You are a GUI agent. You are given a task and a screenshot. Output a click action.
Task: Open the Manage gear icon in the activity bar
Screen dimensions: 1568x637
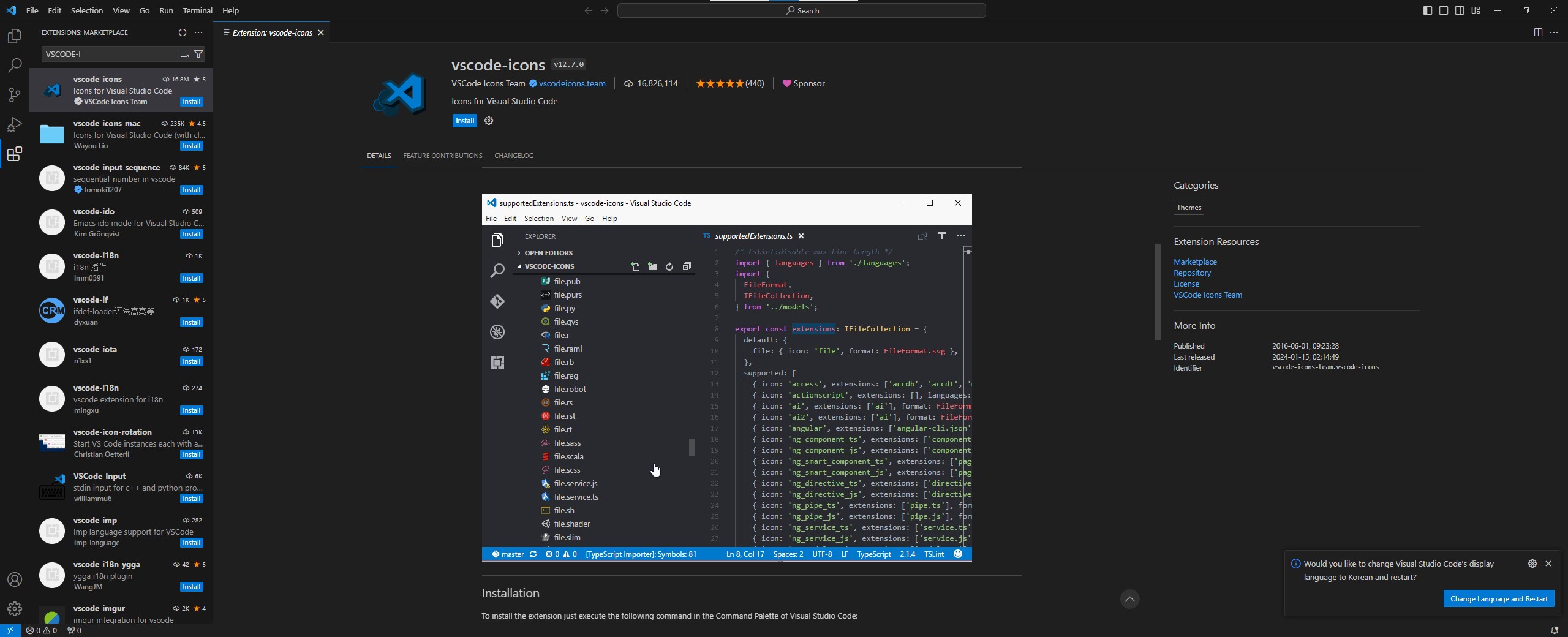point(14,609)
